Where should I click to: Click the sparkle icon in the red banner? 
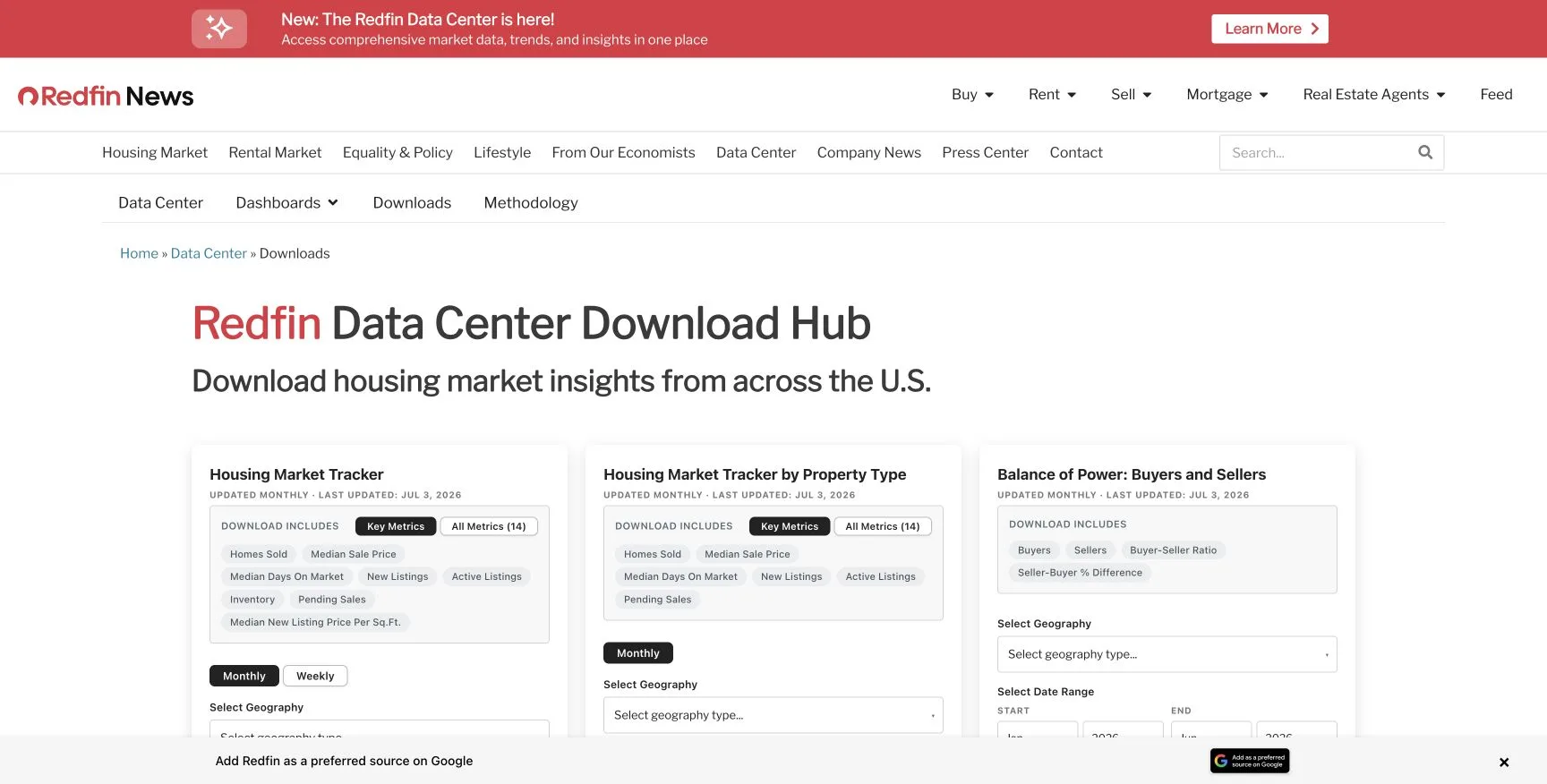[219, 29]
